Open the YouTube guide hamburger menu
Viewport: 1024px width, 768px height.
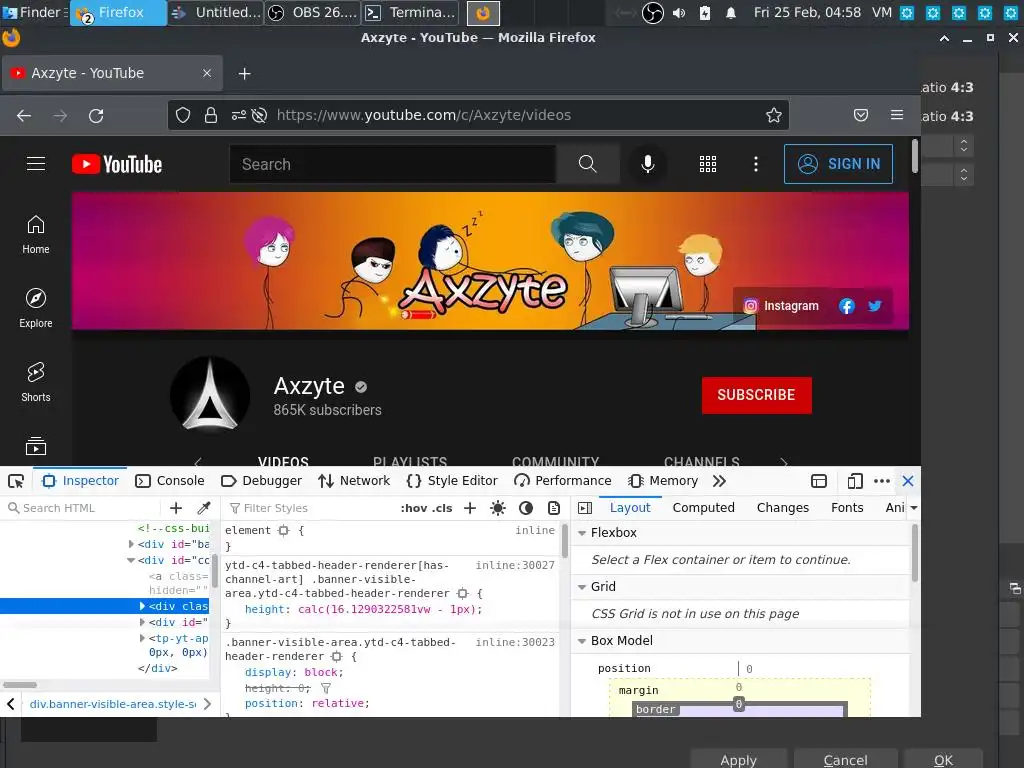click(x=36, y=164)
